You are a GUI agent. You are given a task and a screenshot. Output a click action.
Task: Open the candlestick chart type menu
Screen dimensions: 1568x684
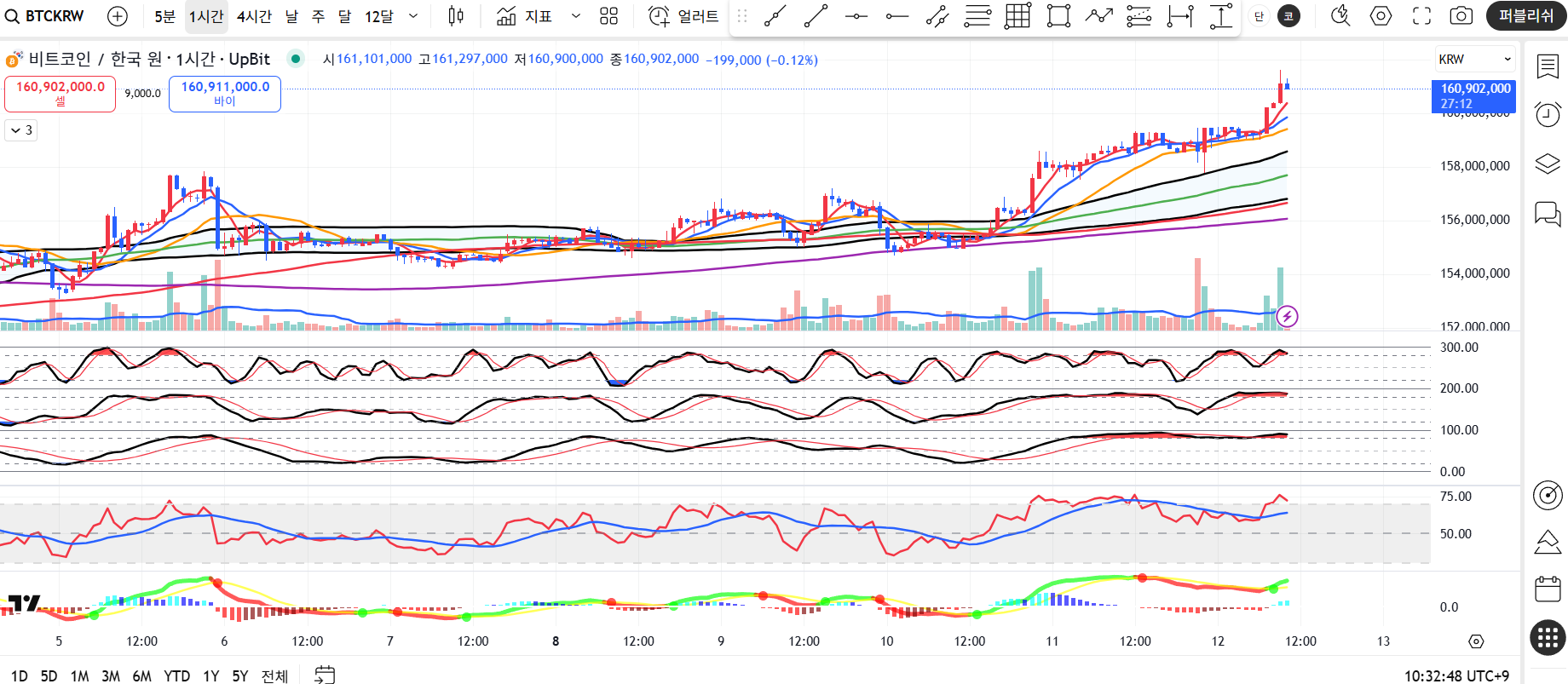456,16
